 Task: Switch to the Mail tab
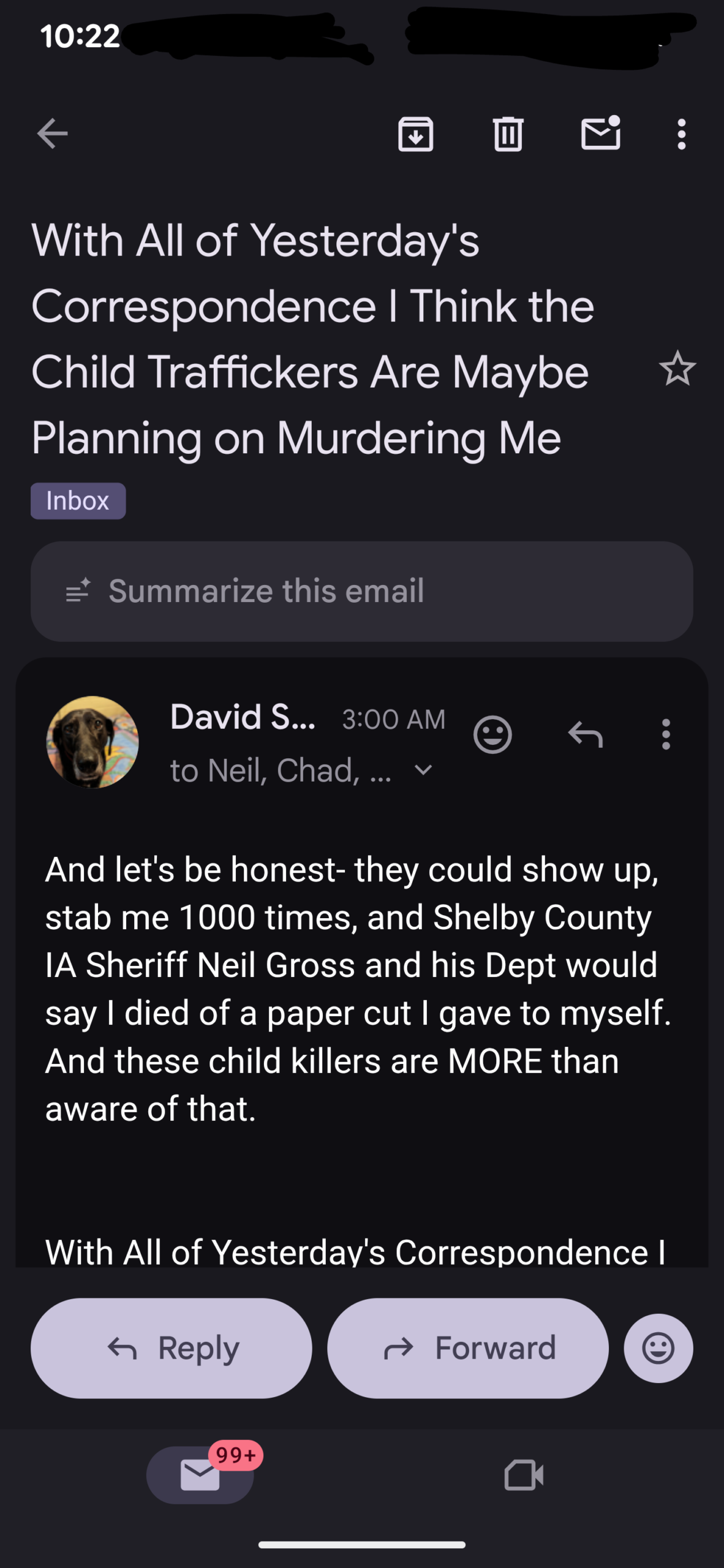point(200,1475)
